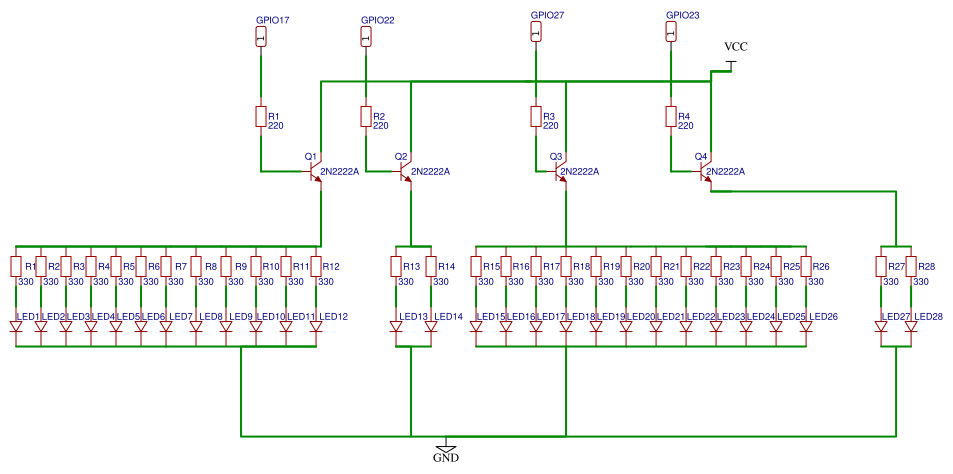Select the Q1 2N2222A transistor symbol

[316, 172]
